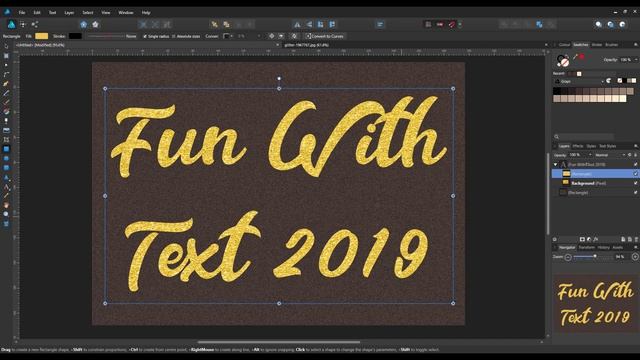Toggle the snapping magnet icon
The height and width of the screenshot is (360, 640).
pyautogui.click(x=452, y=24)
